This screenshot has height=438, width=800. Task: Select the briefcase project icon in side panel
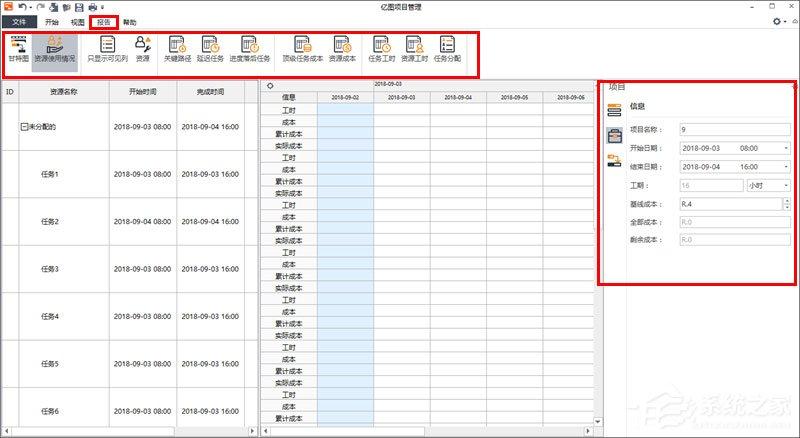tap(614, 135)
